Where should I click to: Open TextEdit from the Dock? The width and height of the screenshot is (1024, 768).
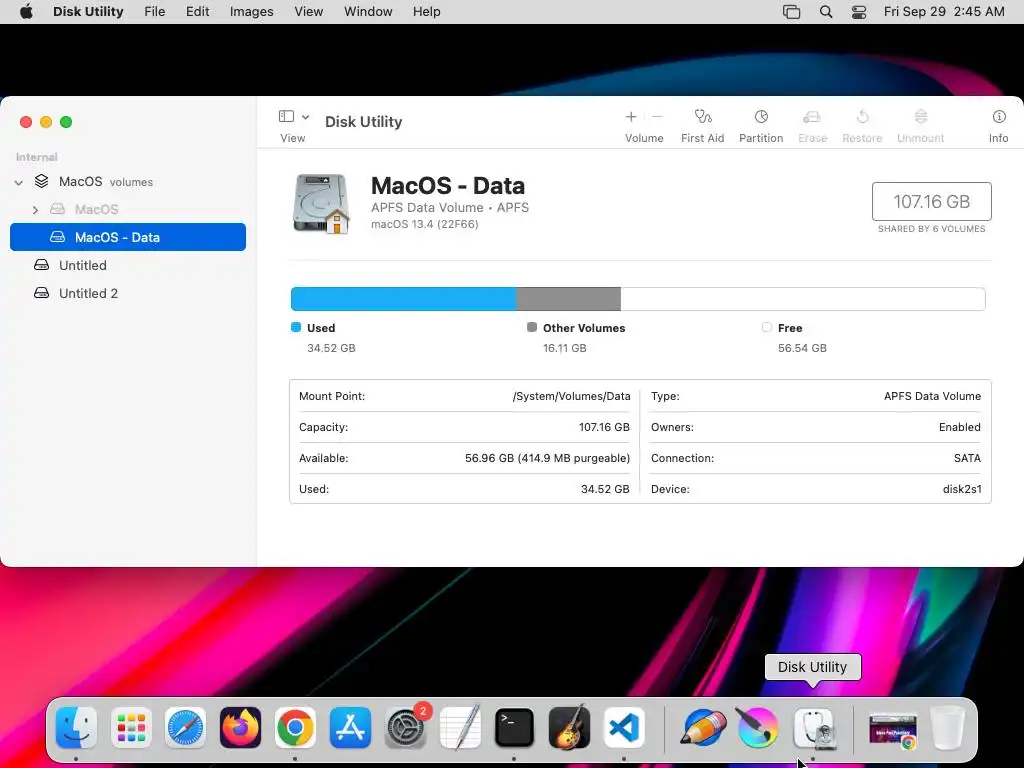(460, 728)
